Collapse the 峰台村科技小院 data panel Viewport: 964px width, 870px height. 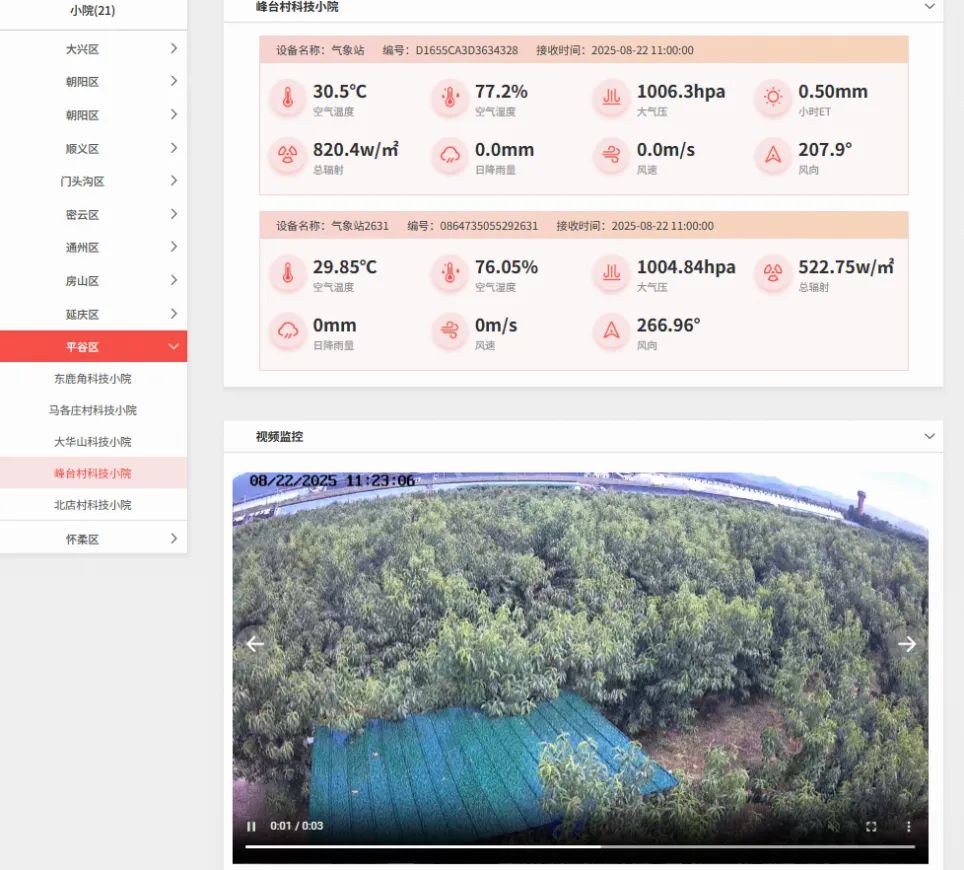coord(929,7)
